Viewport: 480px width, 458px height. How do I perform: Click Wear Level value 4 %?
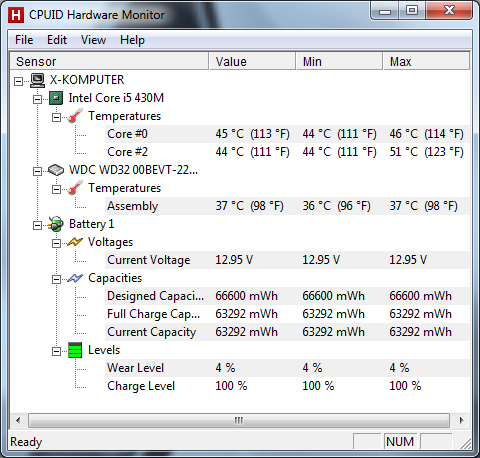click(x=225, y=368)
